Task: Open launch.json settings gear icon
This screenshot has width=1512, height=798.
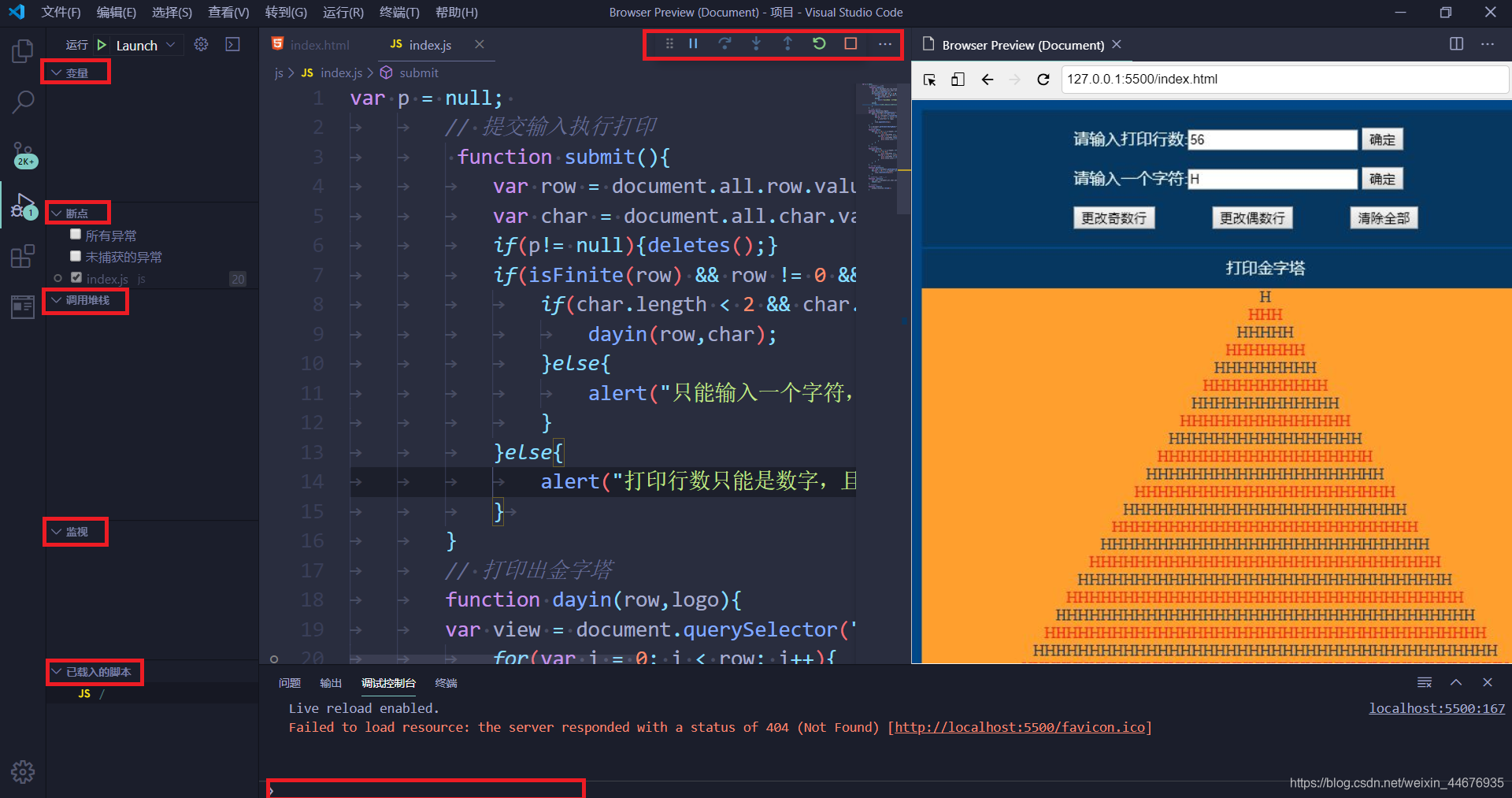Action: click(x=202, y=44)
